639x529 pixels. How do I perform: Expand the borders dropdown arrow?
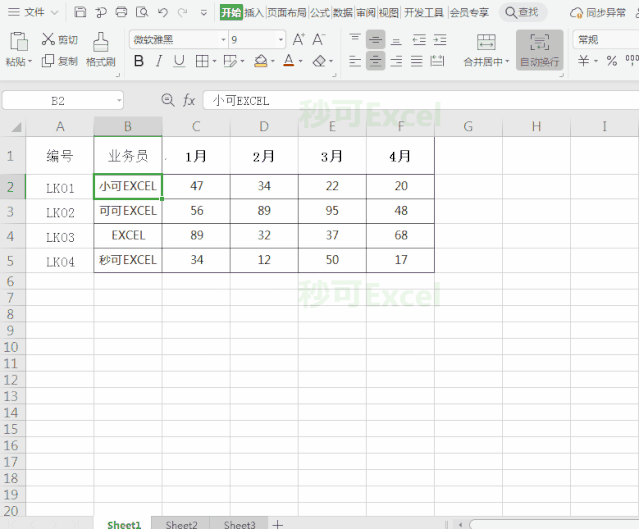click(214, 62)
